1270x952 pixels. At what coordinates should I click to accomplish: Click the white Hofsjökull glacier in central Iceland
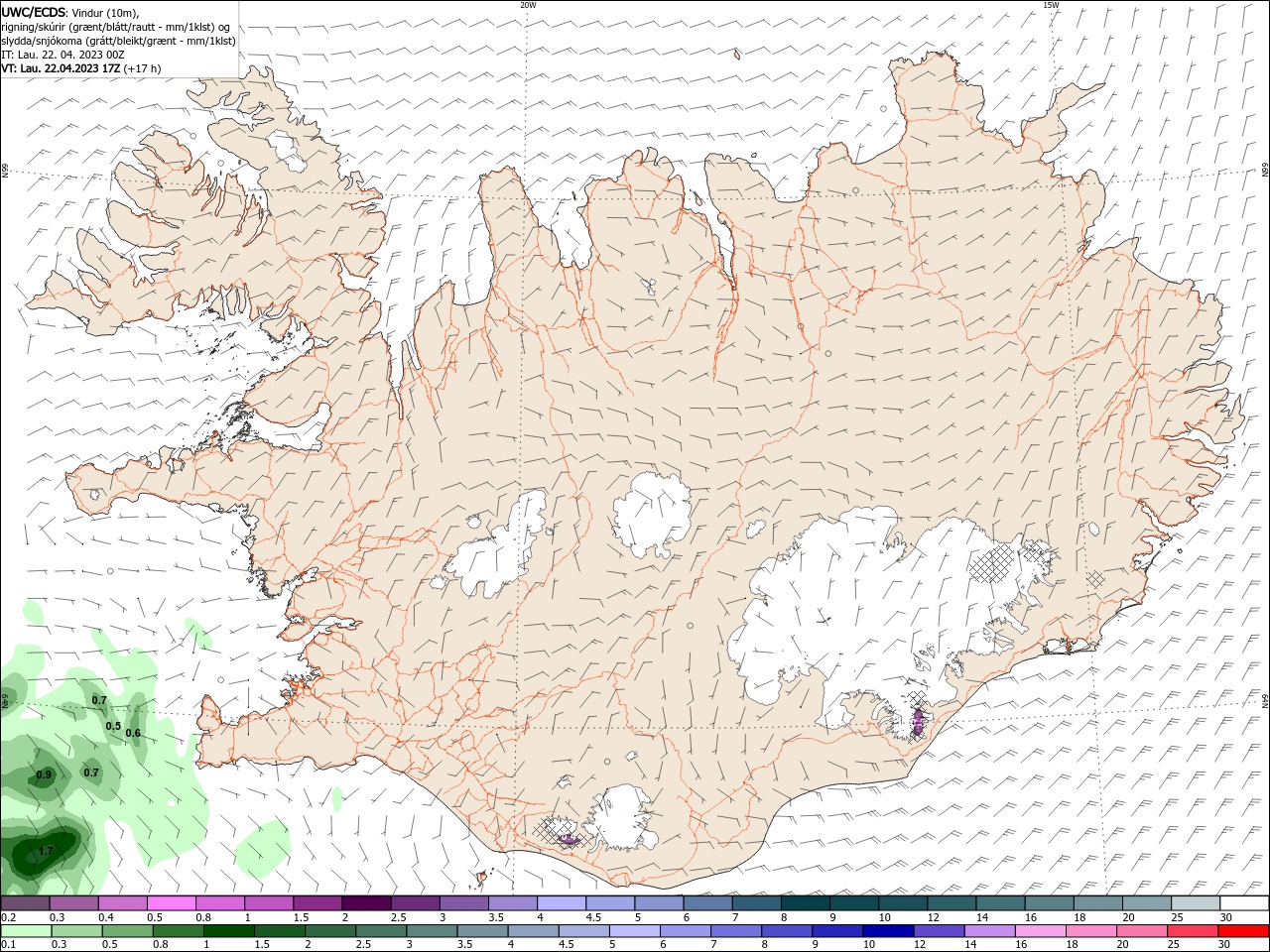pos(652,516)
